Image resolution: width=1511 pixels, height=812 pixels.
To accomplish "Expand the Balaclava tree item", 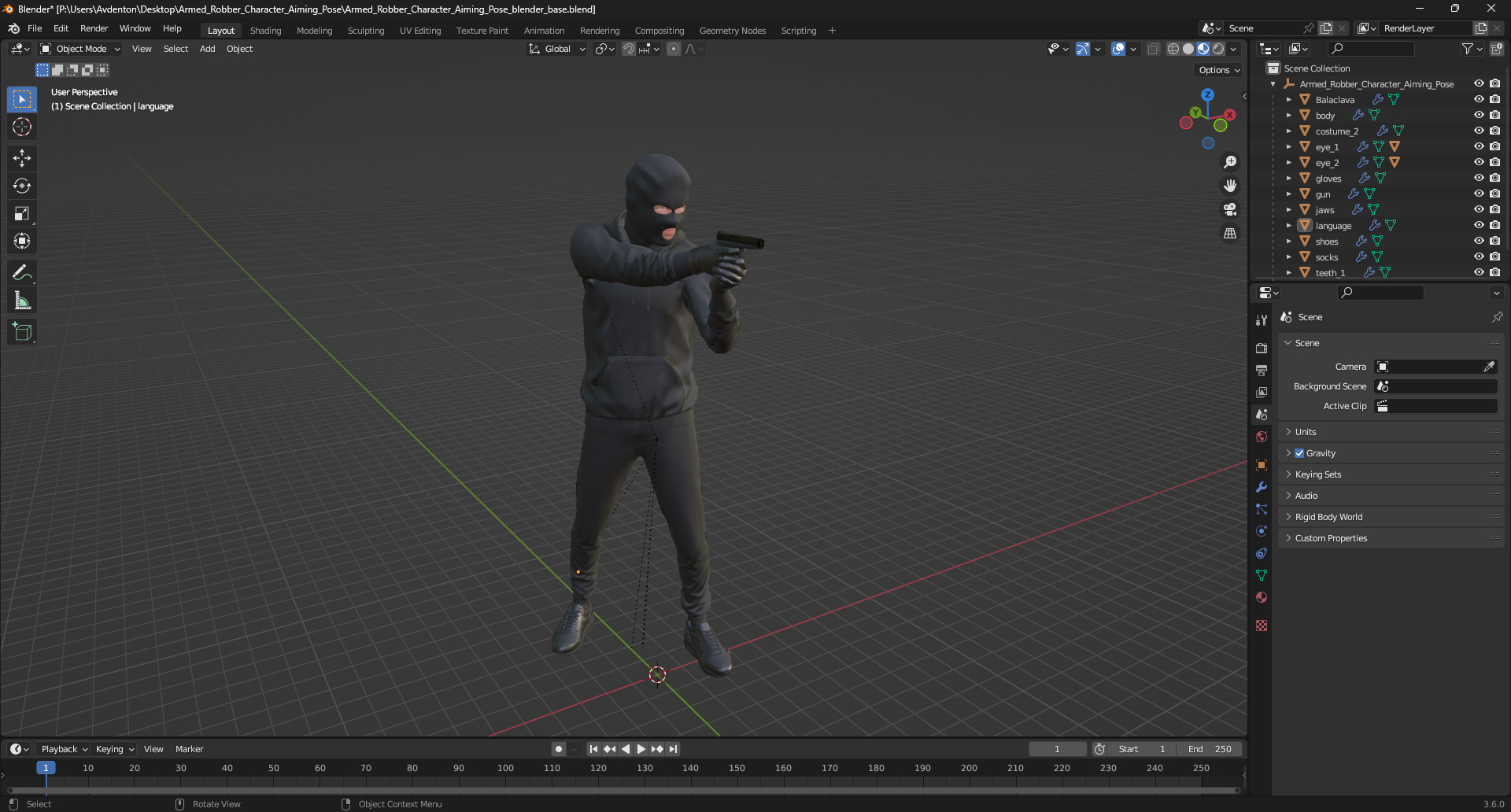I will [x=1288, y=100].
